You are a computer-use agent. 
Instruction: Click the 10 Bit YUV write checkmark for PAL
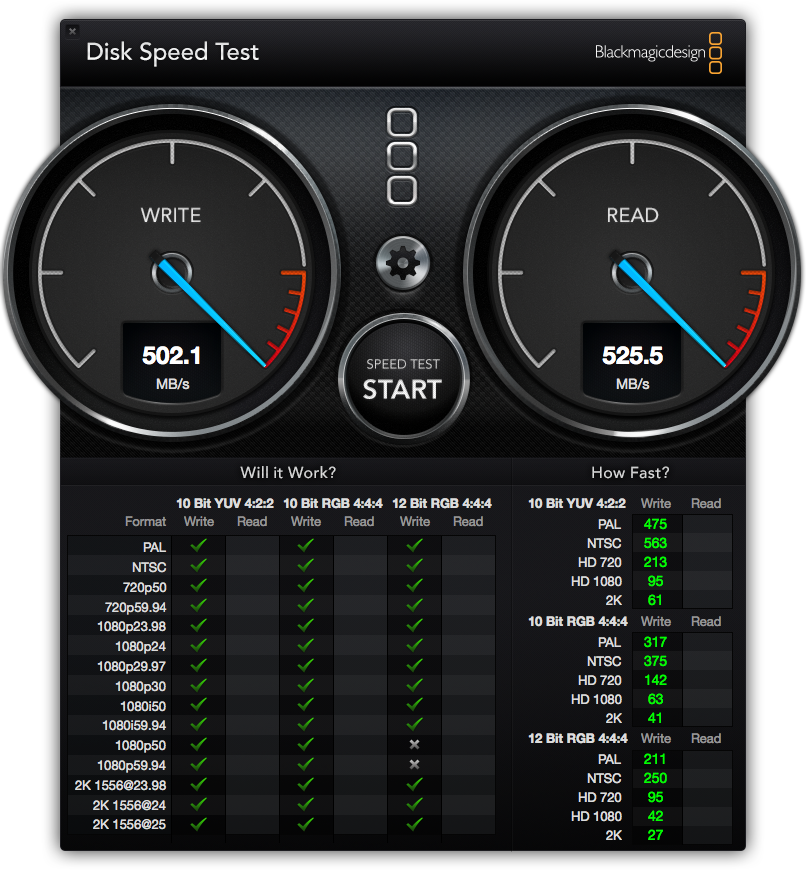click(x=198, y=545)
